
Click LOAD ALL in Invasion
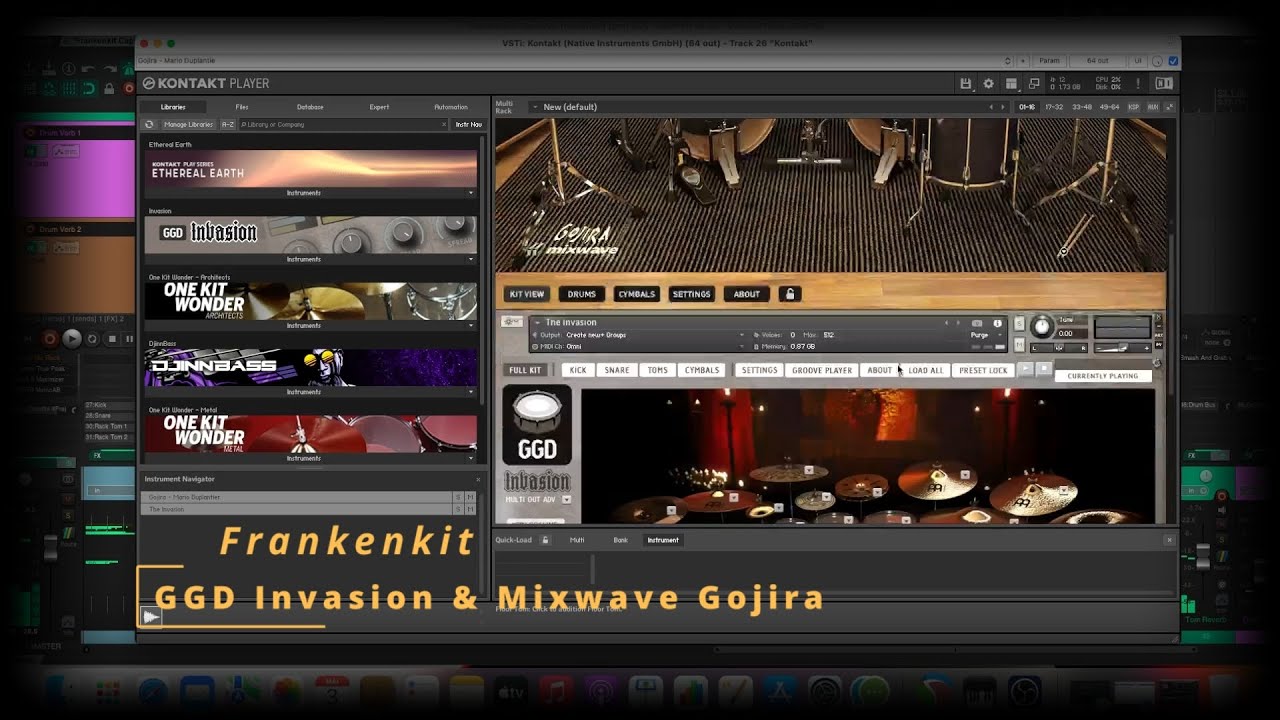point(925,370)
